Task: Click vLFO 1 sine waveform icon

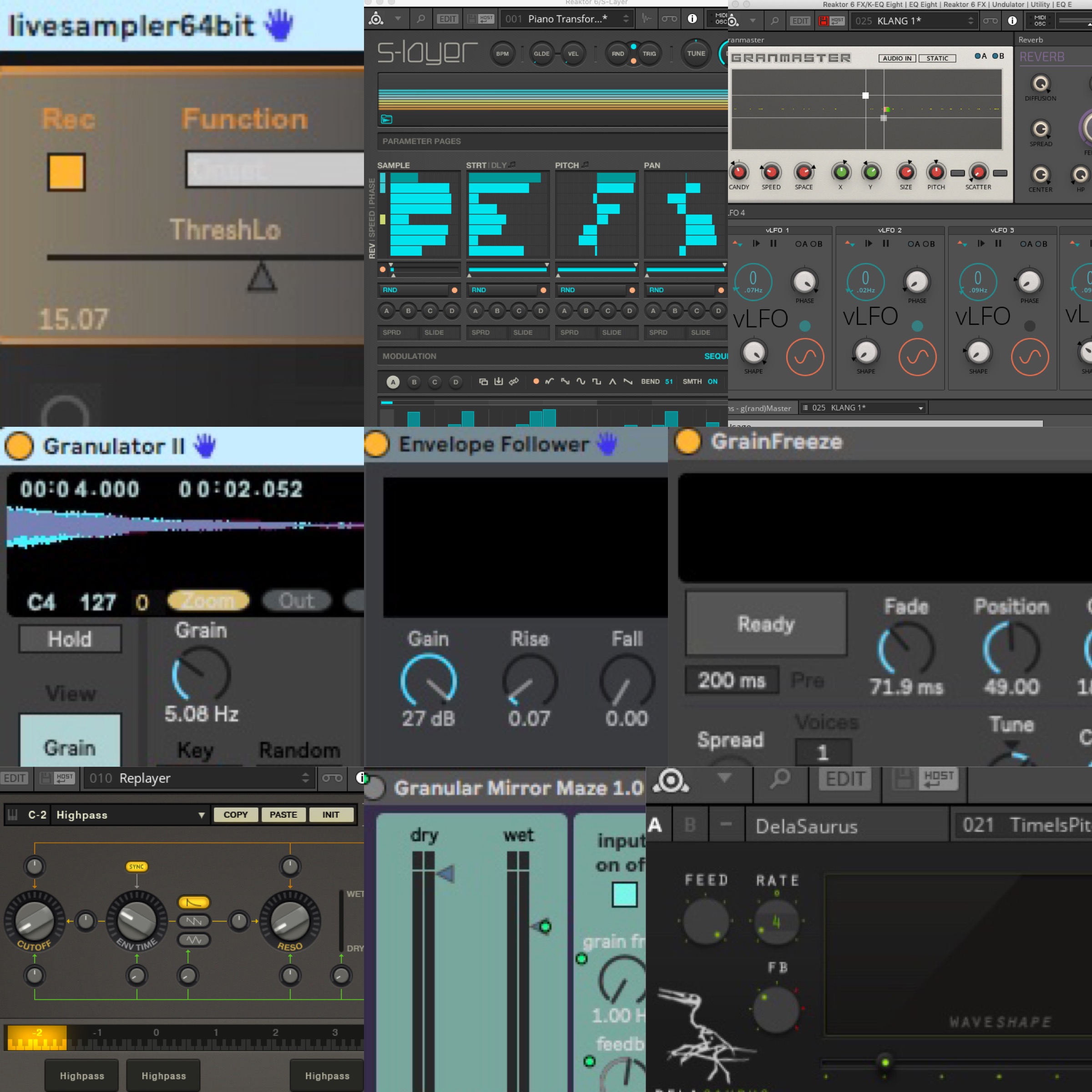Action: (805, 357)
